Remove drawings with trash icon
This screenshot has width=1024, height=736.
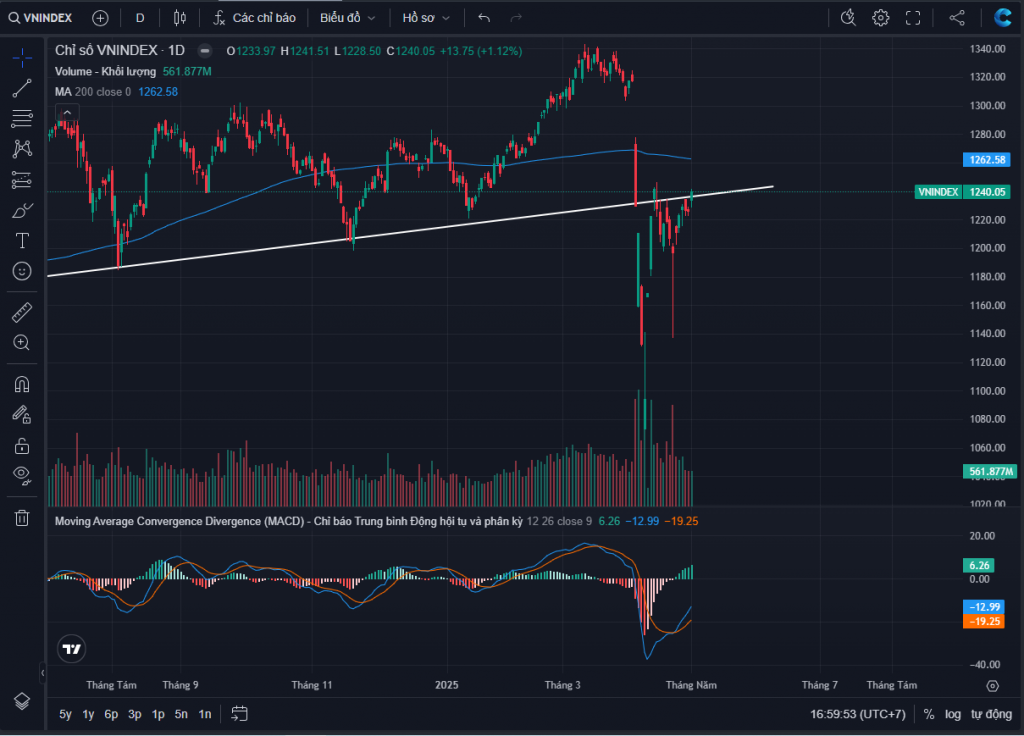22,518
